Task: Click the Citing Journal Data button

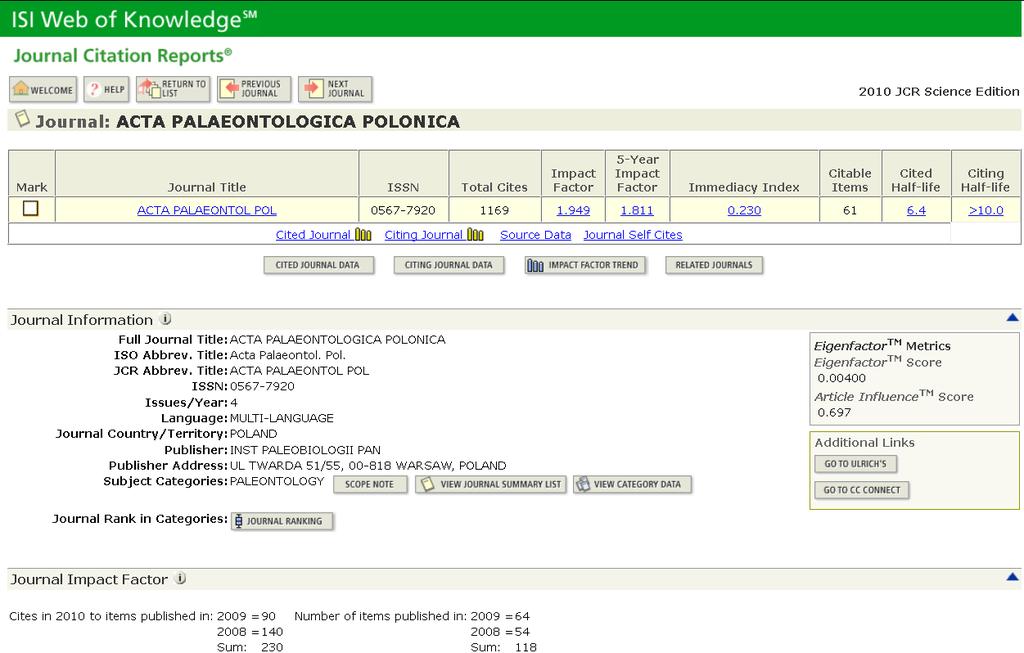Action: pos(449,265)
